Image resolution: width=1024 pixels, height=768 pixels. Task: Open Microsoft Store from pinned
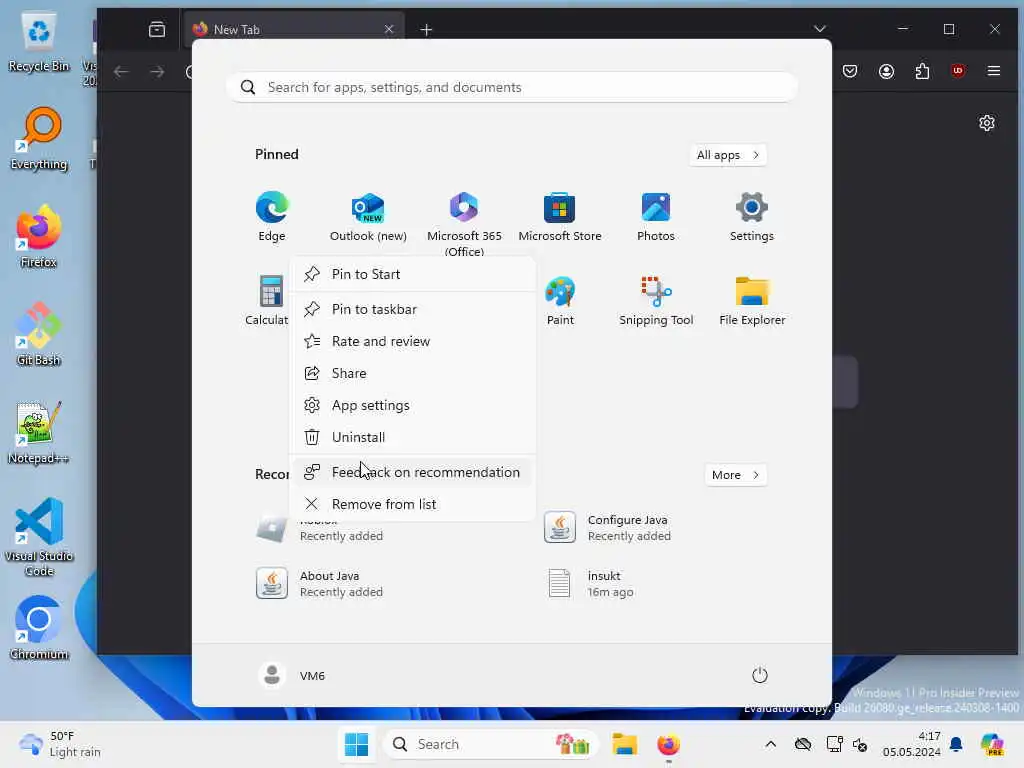coord(560,216)
